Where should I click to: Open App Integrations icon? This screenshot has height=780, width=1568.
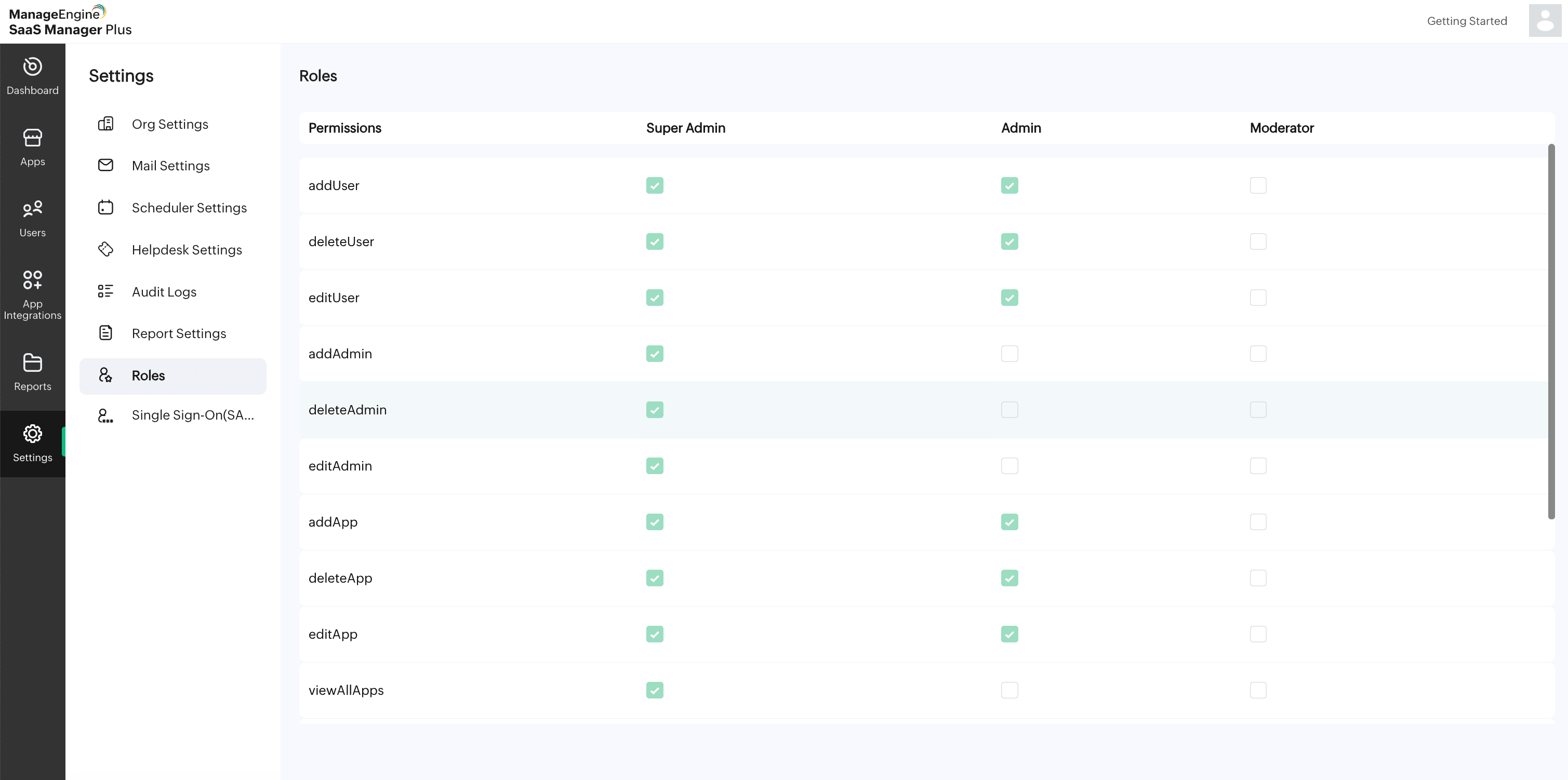pos(32,280)
